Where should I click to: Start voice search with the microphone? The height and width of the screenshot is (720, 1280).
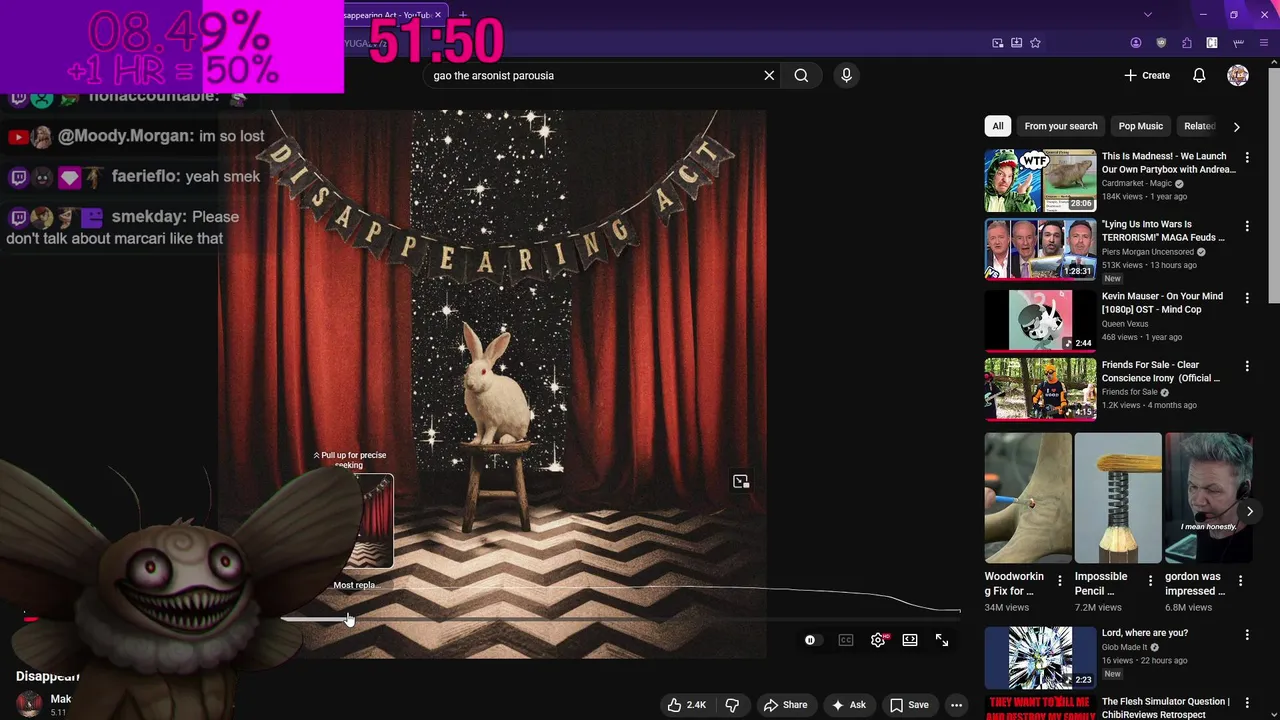click(x=846, y=75)
